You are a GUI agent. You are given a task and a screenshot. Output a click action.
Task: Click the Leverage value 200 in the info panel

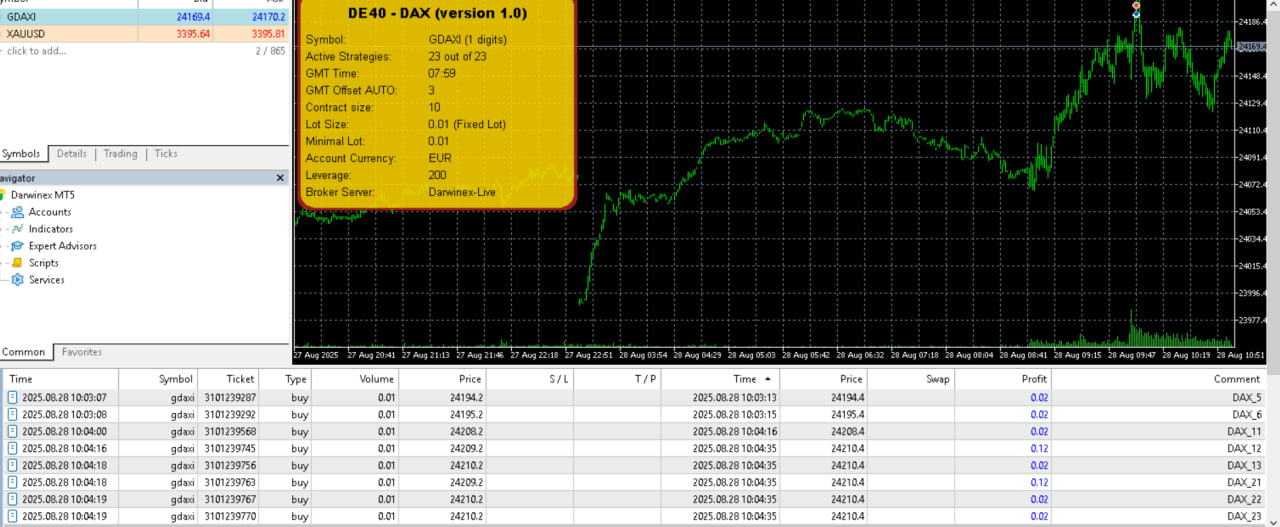[437, 175]
